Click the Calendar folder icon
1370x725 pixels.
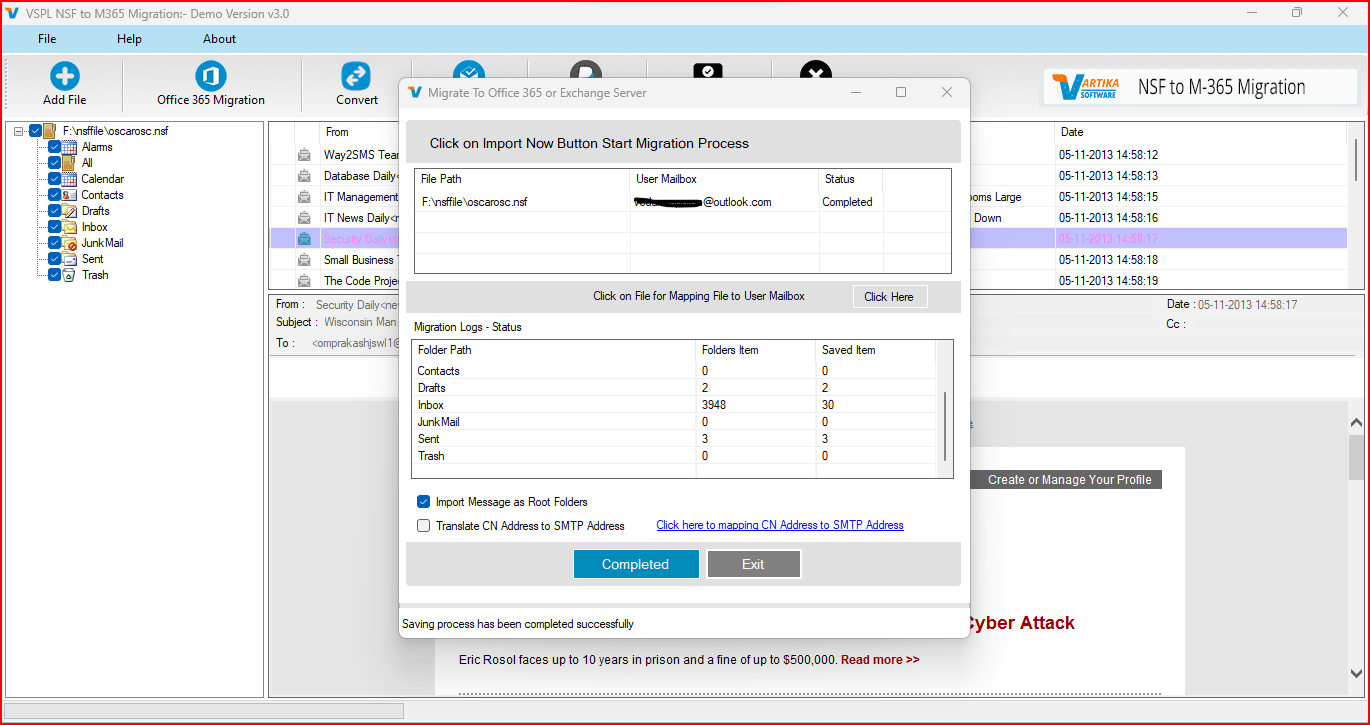click(x=70, y=179)
